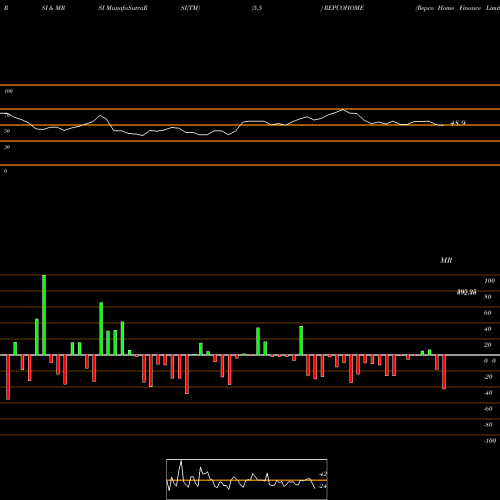
Task: Click the -80 label on the MR axis
Action: [x=488, y=425]
